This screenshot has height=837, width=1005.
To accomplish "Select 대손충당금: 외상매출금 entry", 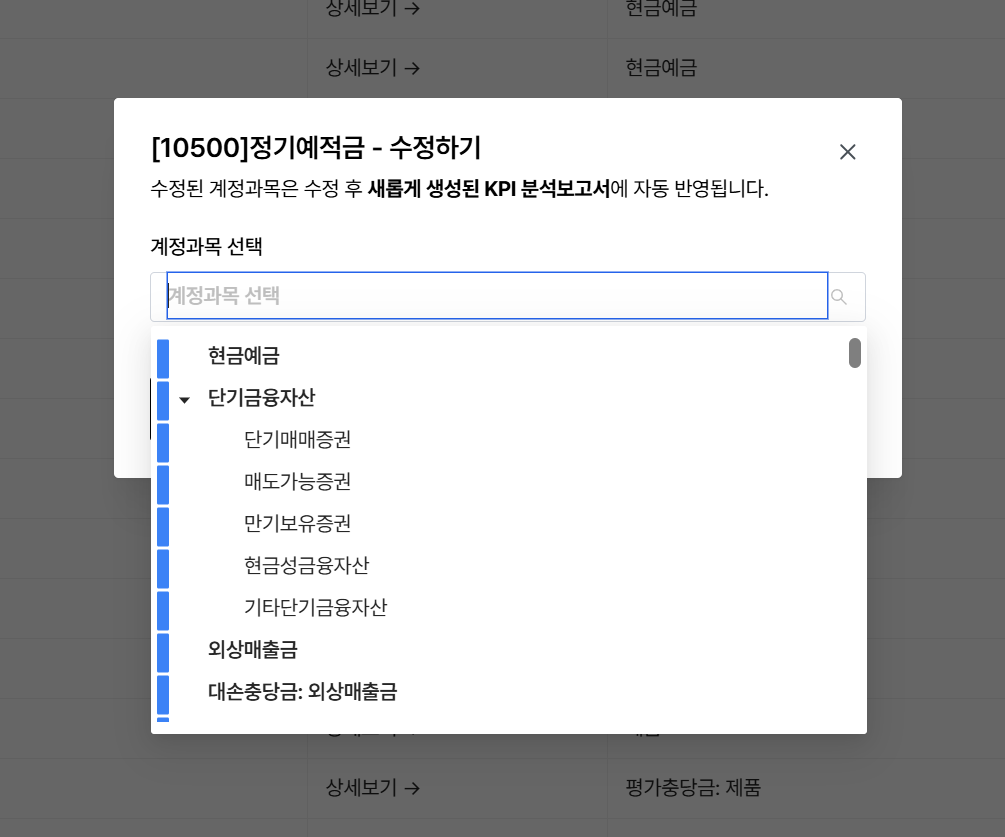I will tap(302, 691).
